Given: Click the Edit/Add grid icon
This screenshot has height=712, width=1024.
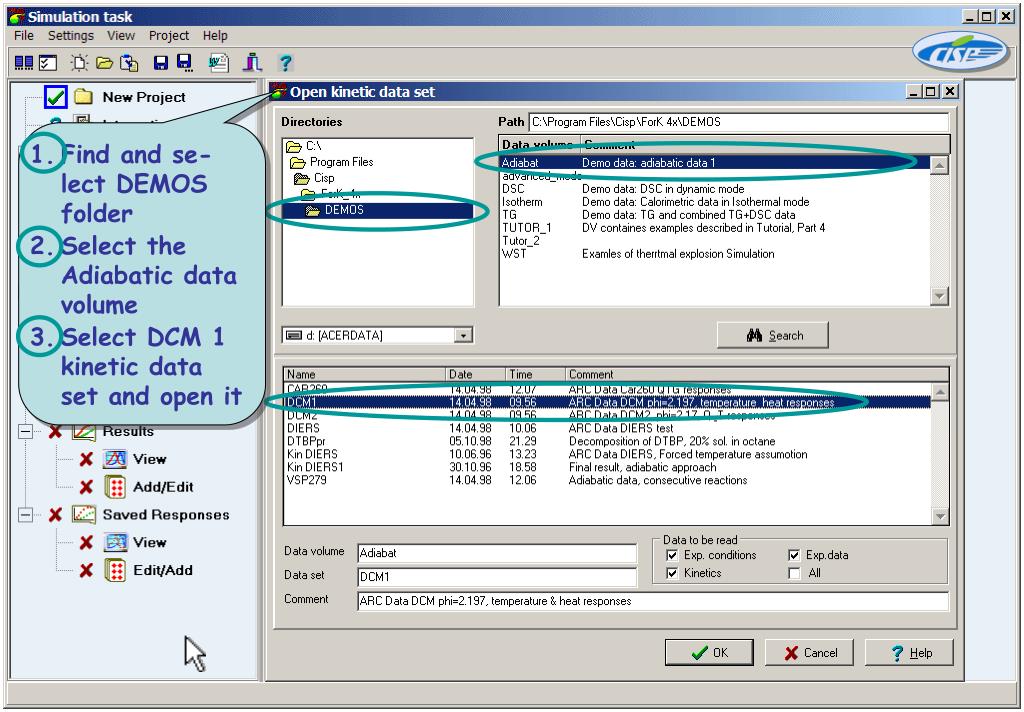Looking at the screenshot, I should [115, 570].
